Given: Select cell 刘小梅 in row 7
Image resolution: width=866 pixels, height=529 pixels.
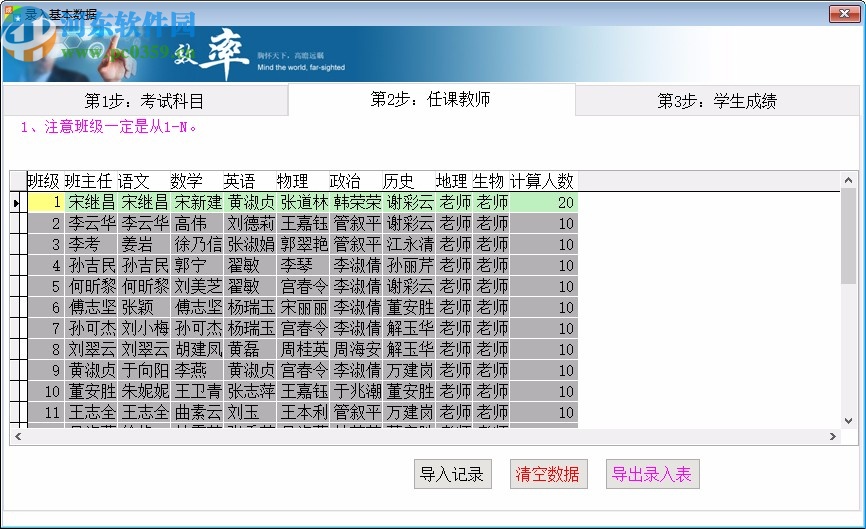Looking at the screenshot, I should click(144, 329).
